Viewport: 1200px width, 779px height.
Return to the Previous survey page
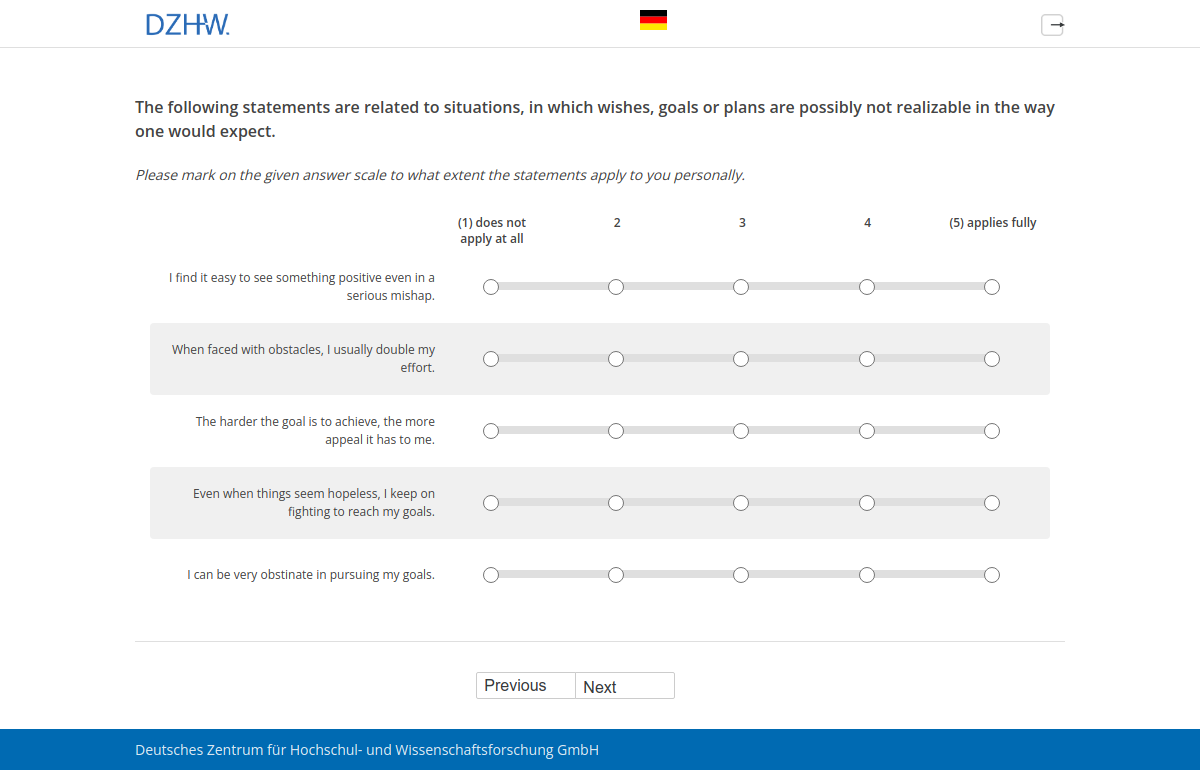(x=525, y=686)
